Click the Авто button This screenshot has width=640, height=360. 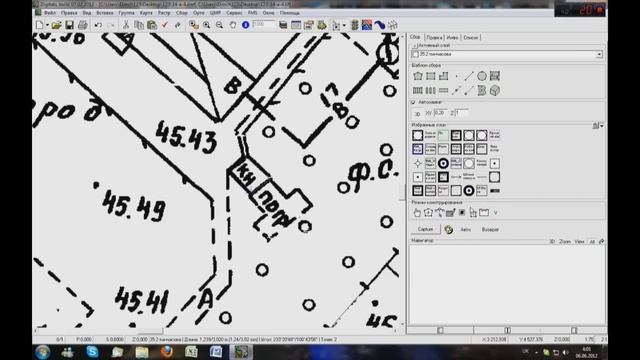pos(465,229)
